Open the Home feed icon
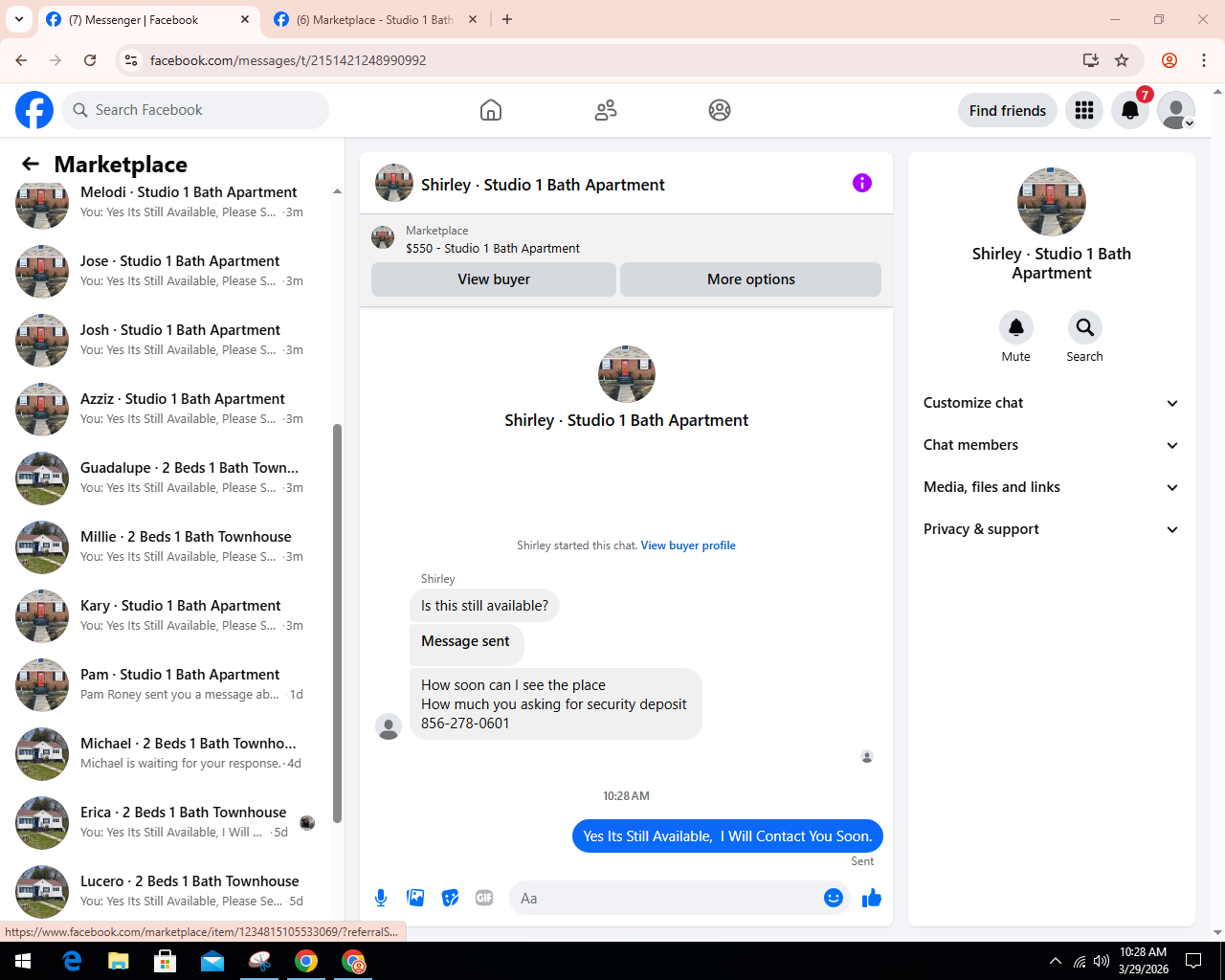1225x980 pixels. click(491, 110)
